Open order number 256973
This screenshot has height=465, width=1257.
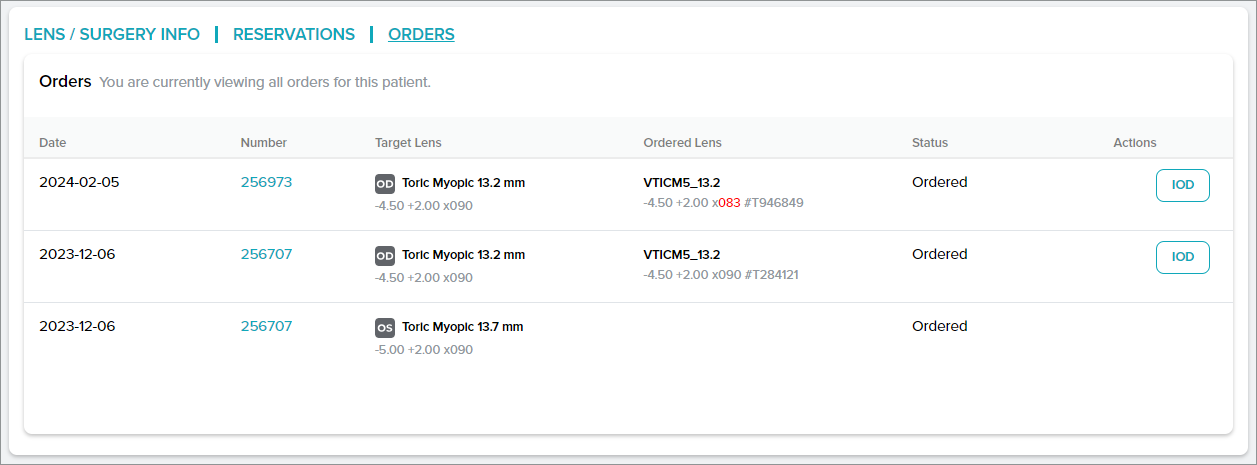tap(266, 182)
